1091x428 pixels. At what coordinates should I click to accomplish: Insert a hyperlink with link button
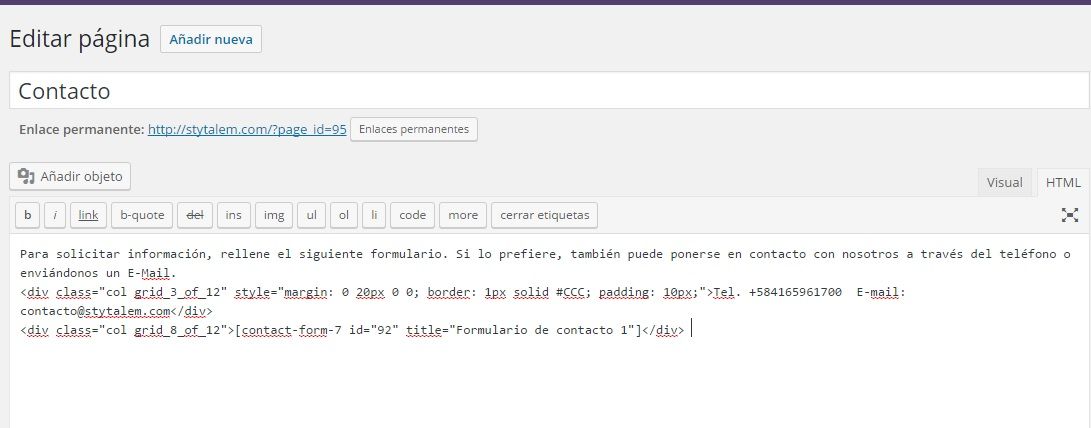point(88,215)
